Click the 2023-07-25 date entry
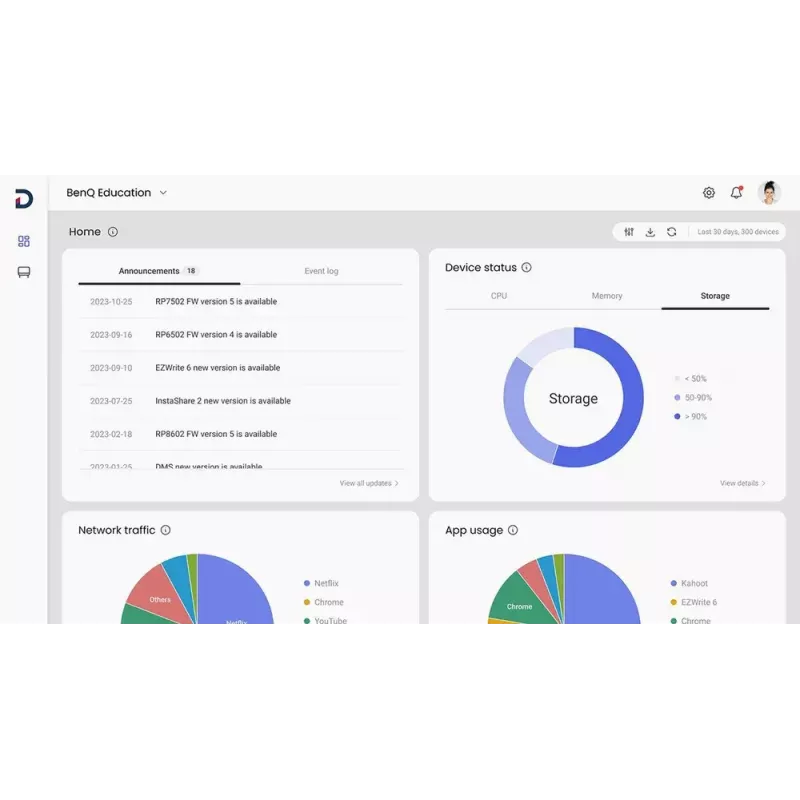This screenshot has height=800, width=800. [111, 401]
